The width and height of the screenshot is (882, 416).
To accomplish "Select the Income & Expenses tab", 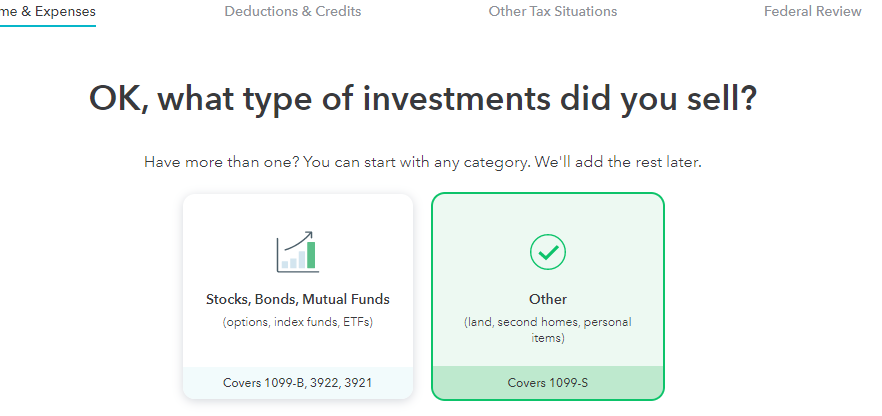I will (48, 12).
